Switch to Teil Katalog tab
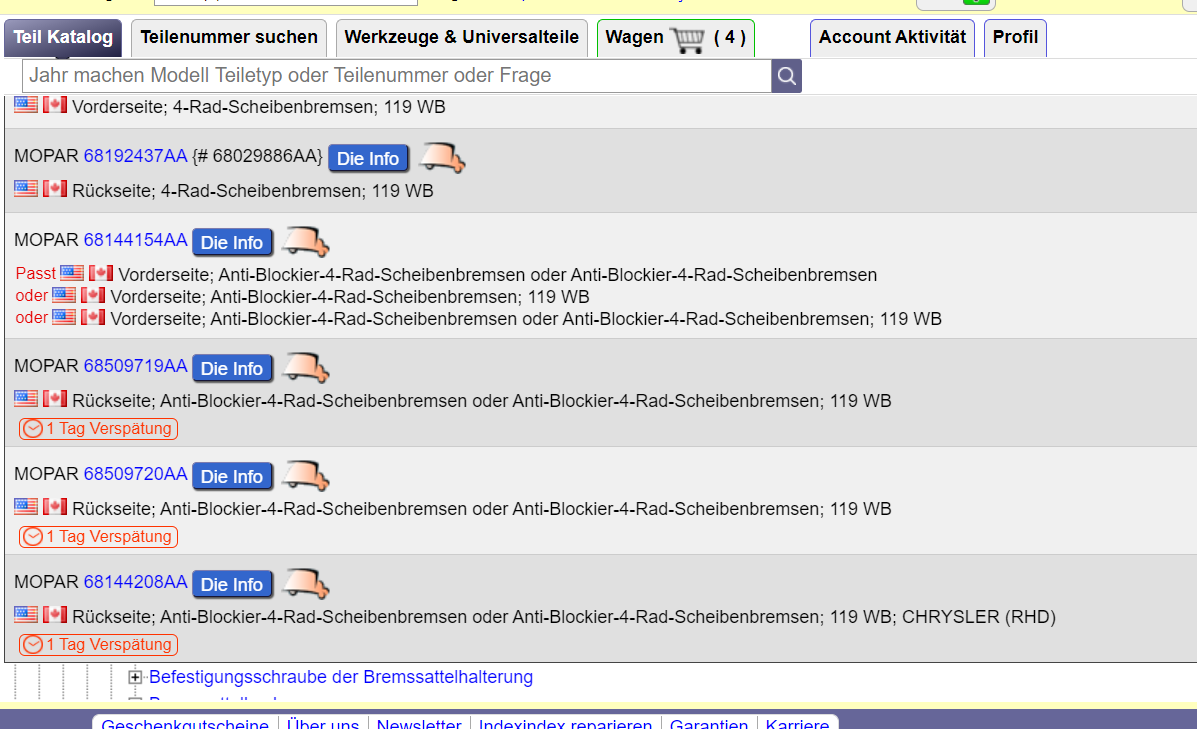The image size is (1197, 729). 63,38
